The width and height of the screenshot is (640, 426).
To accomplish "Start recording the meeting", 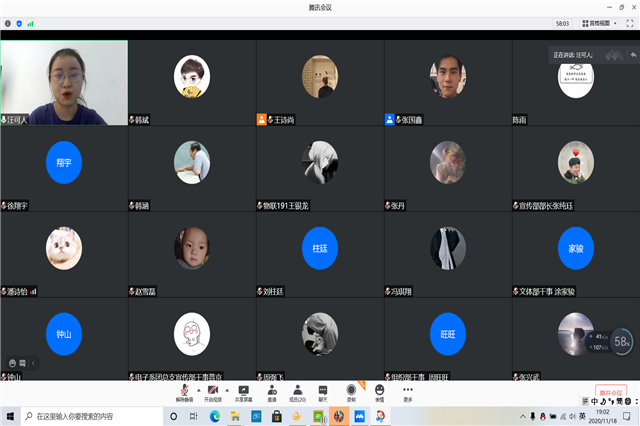I will pos(351,390).
